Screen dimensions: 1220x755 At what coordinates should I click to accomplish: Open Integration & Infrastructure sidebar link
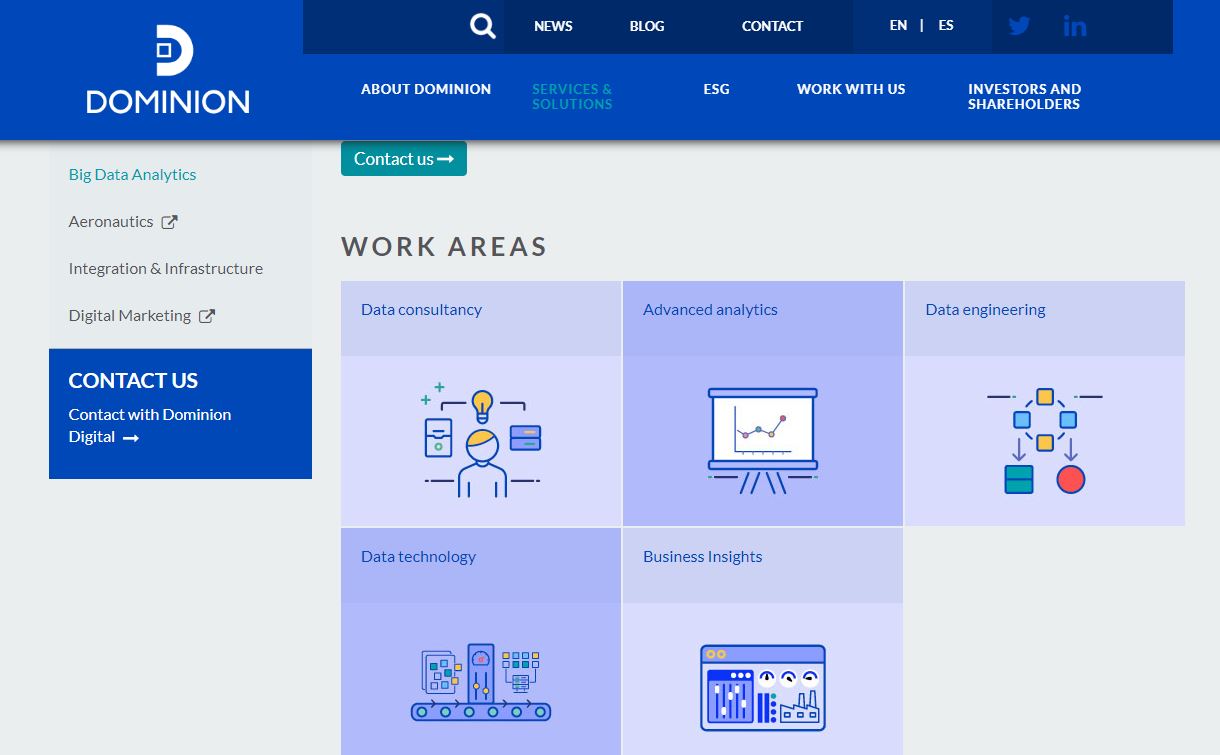coord(166,268)
